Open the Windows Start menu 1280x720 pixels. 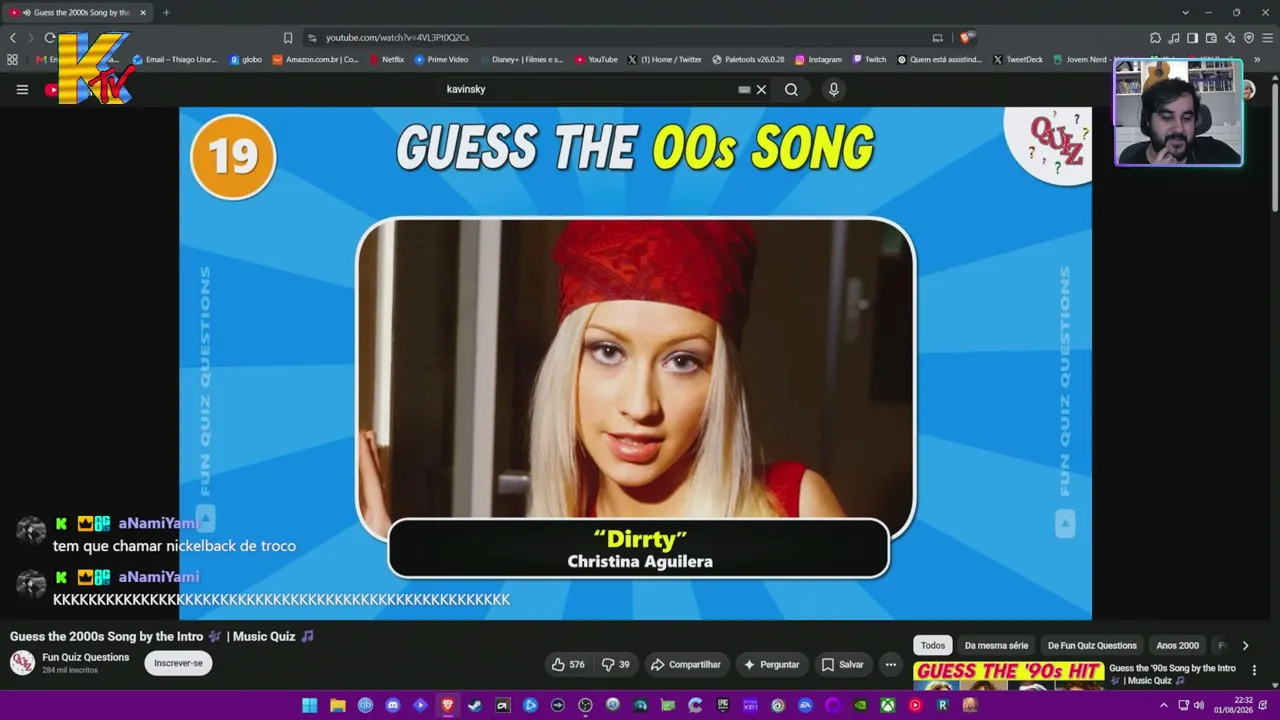click(x=310, y=705)
